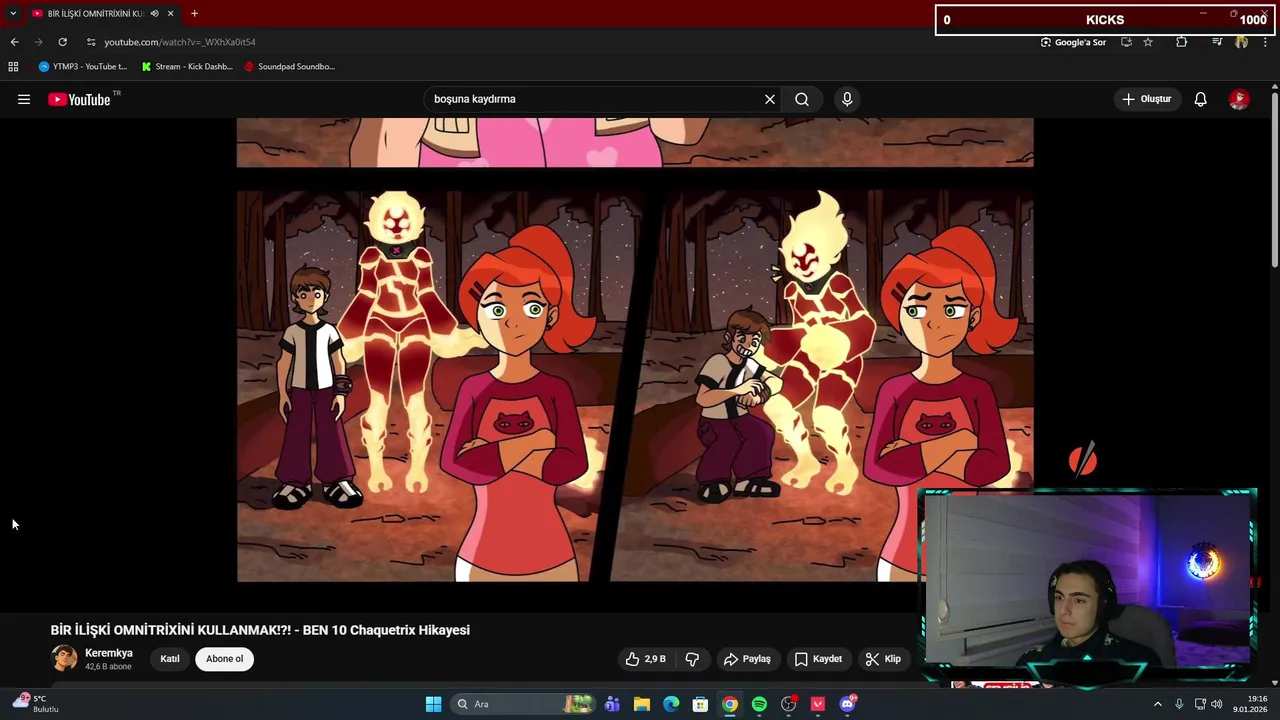Open File Explorer from taskbar
This screenshot has height=720, width=1280.
click(x=642, y=704)
